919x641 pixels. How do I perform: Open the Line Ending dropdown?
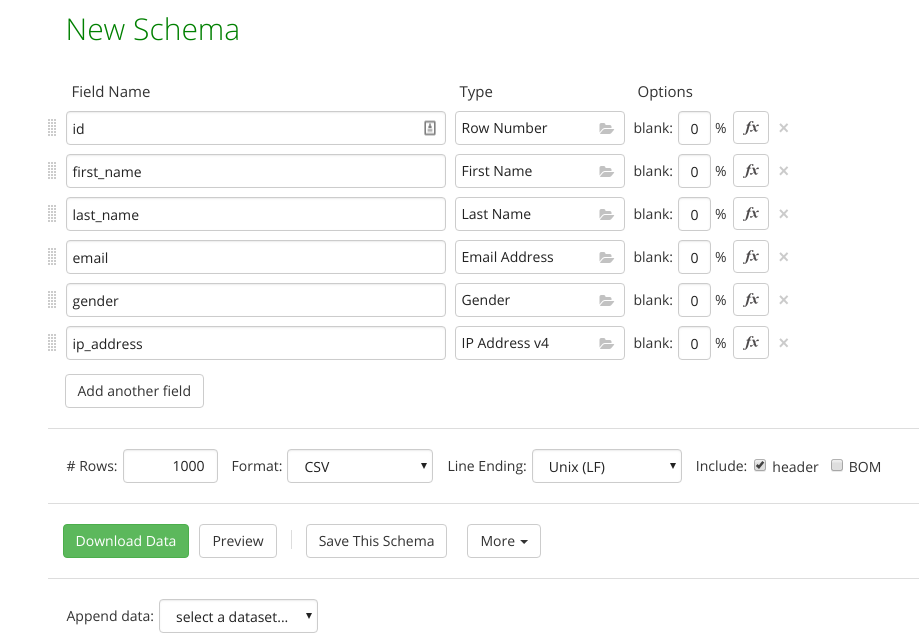click(606, 465)
